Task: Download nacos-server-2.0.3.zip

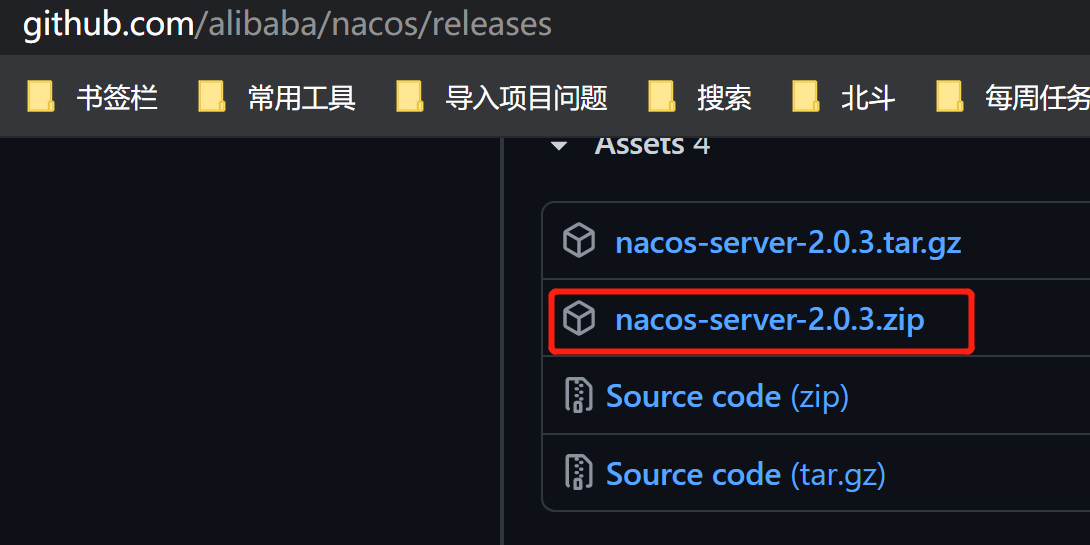Action: point(770,320)
